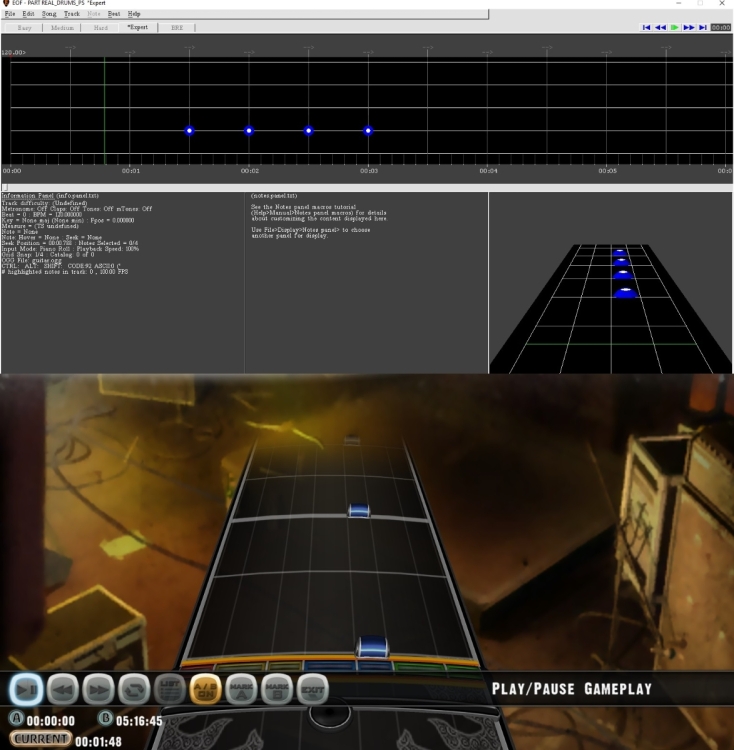Image resolution: width=734 pixels, height=750 pixels.
Task: Open the Beat menu
Action: [x=115, y=14]
